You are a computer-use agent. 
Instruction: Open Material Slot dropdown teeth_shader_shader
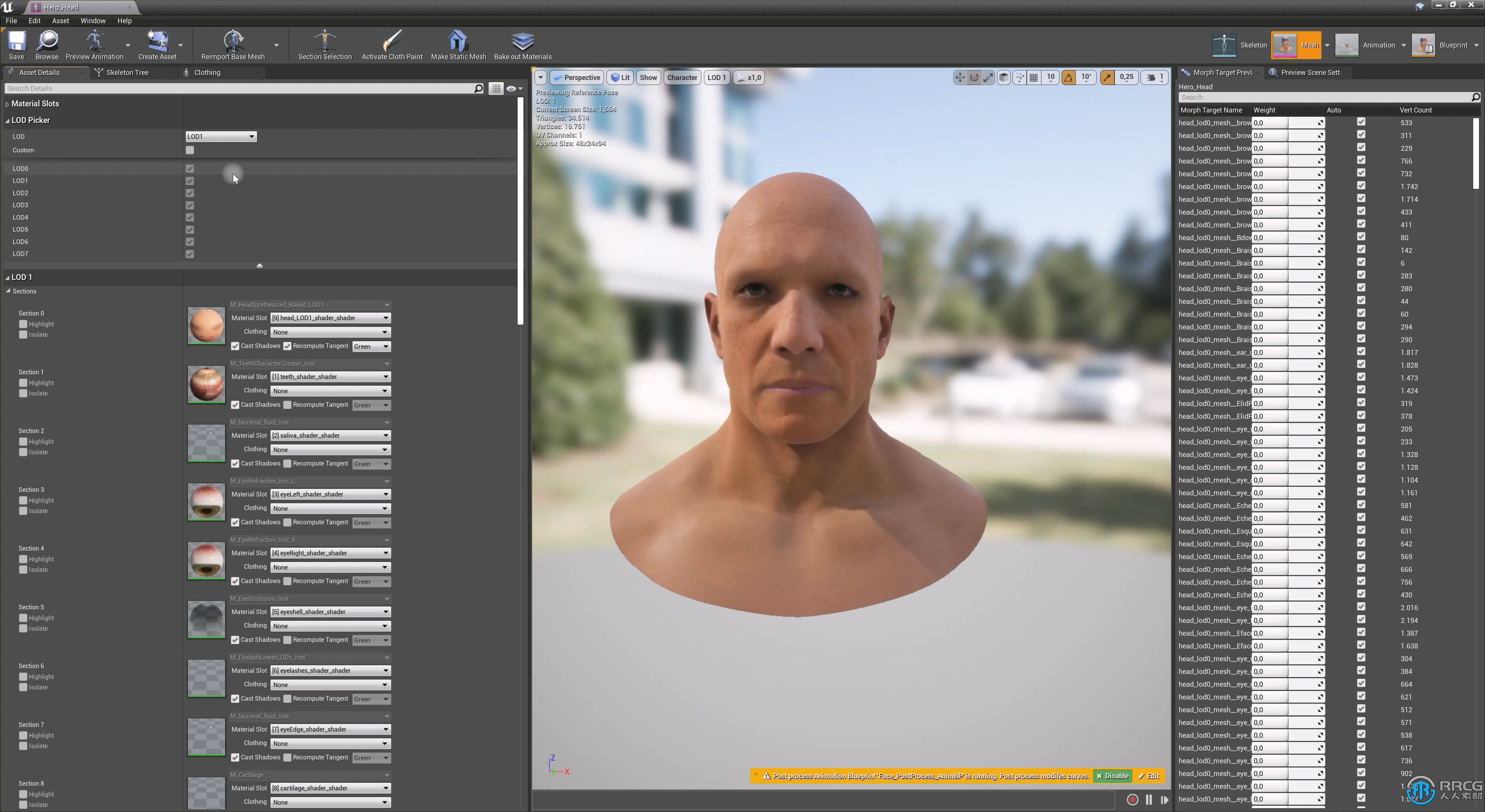point(330,376)
